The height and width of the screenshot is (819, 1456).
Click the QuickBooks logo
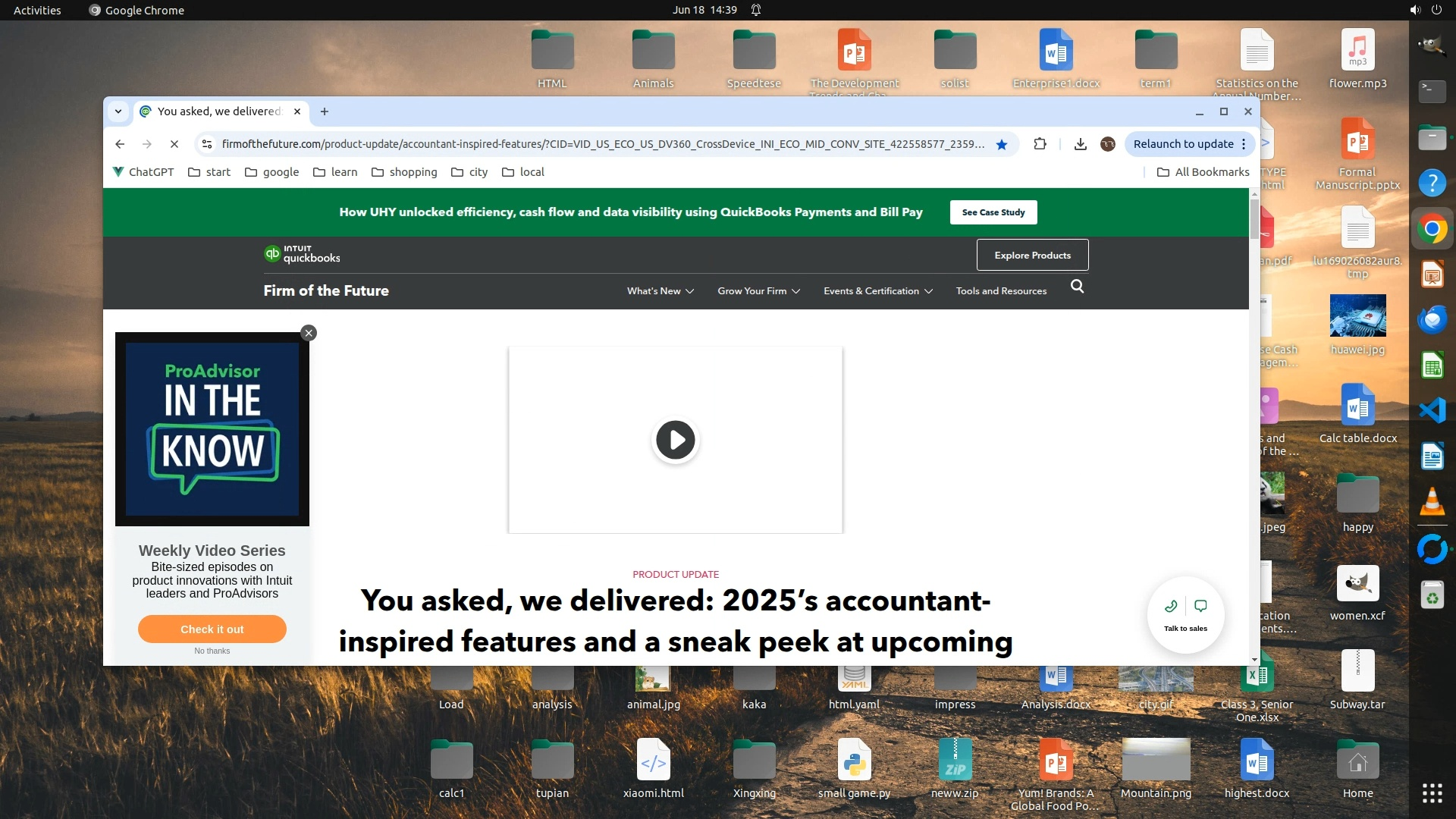(302, 255)
